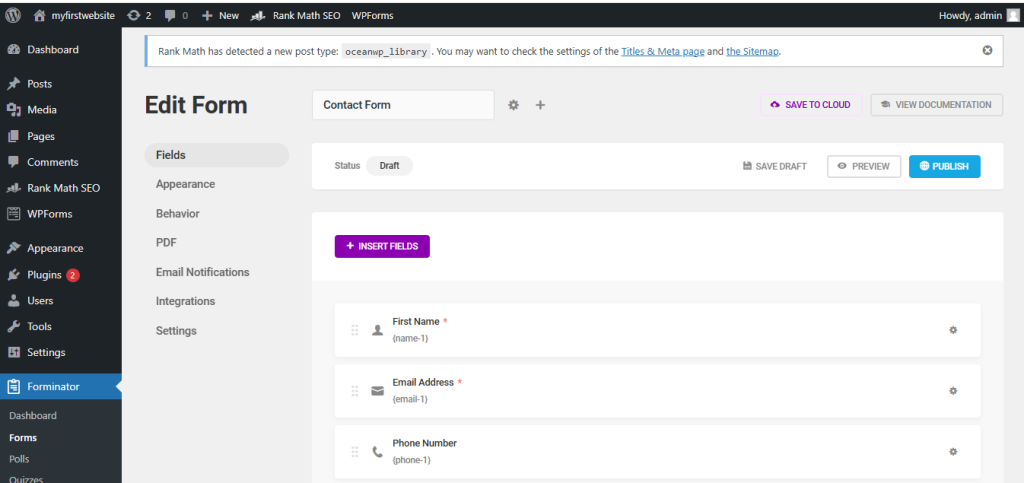Open settings gear for First Name field

[953, 330]
